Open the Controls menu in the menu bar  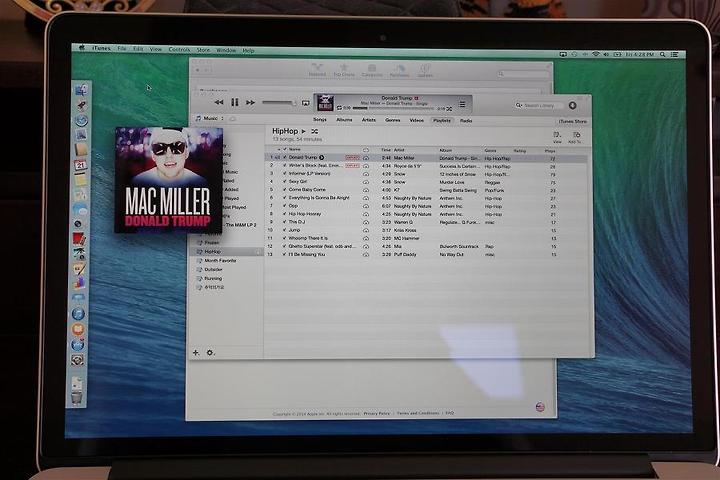179,49
